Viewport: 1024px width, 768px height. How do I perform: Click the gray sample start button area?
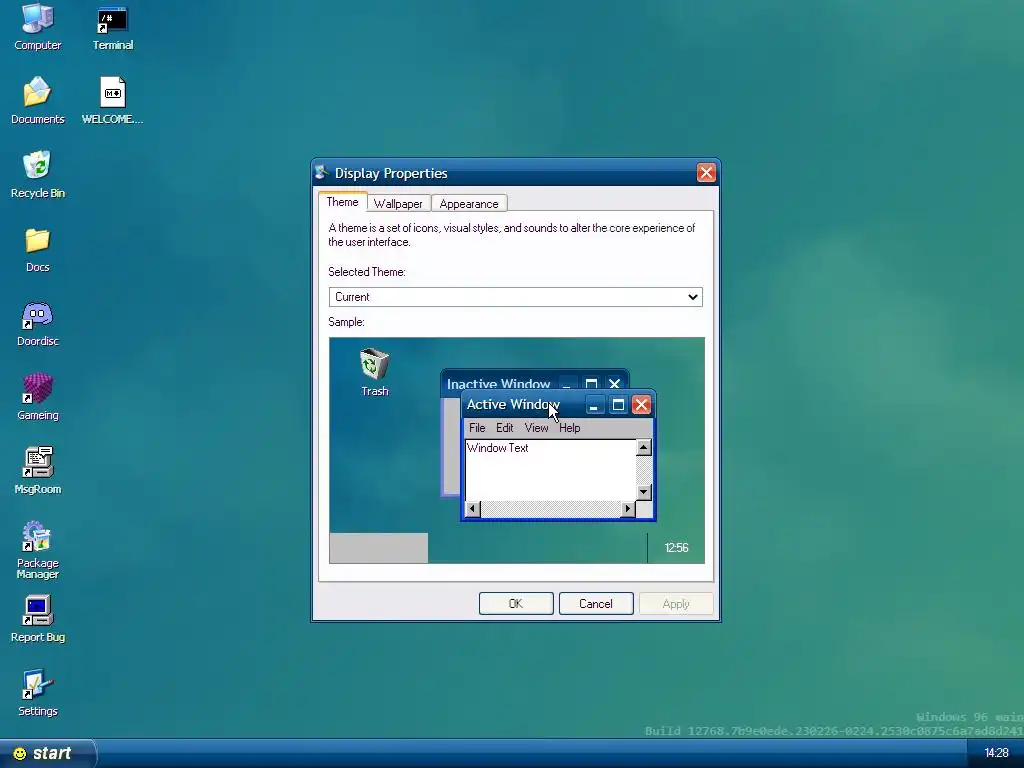(379, 548)
